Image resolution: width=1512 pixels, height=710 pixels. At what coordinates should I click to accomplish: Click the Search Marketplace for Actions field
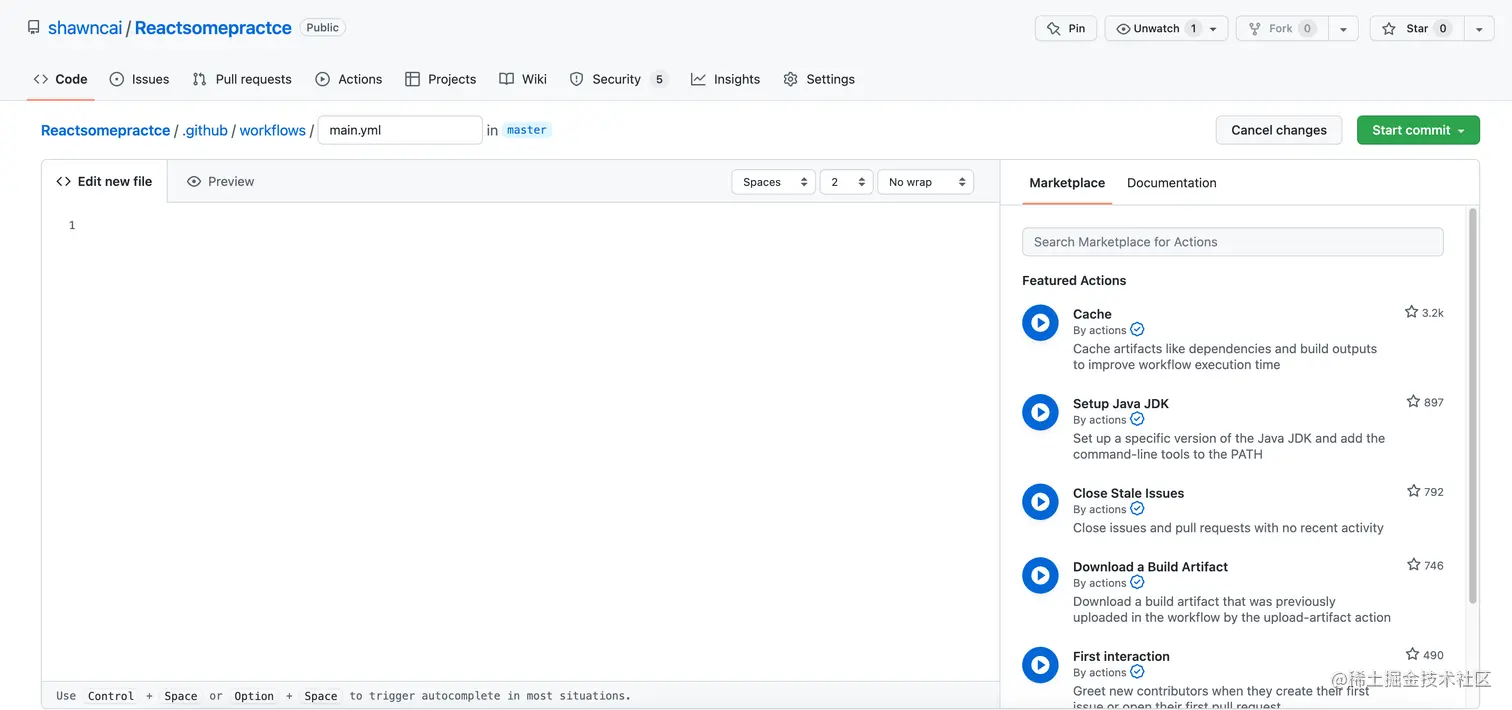coord(1232,242)
